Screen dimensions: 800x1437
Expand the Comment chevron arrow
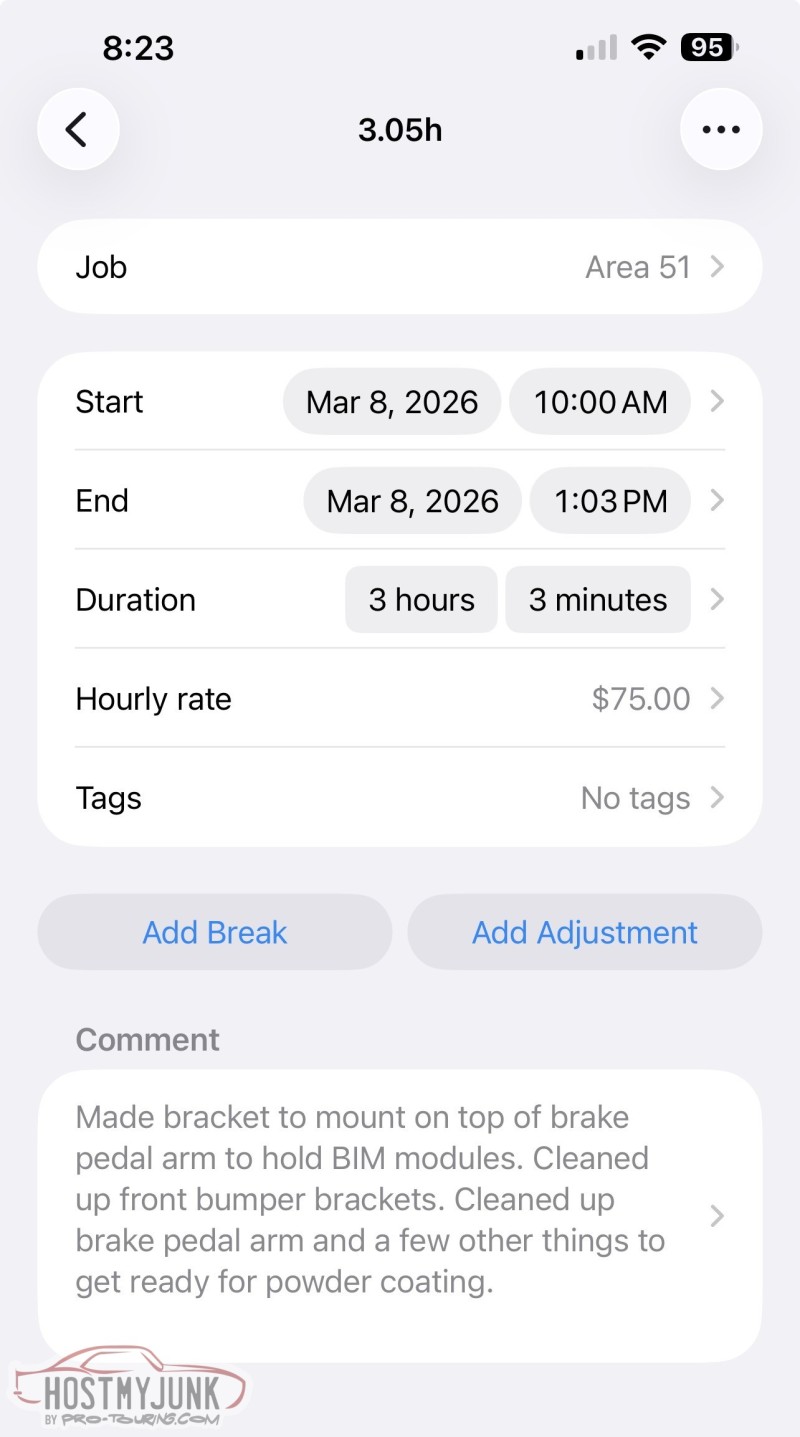pyautogui.click(x=716, y=1216)
